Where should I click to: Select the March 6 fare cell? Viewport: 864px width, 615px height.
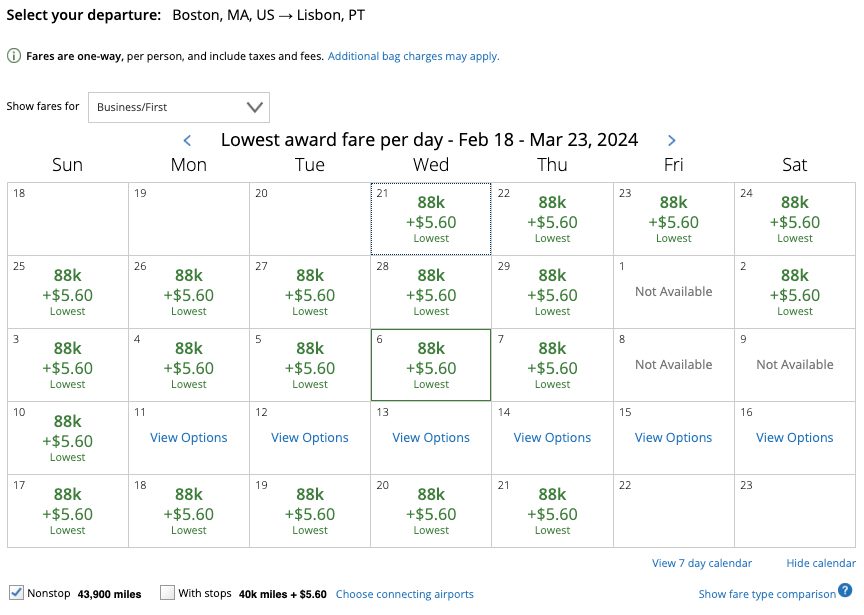click(430, 364)
